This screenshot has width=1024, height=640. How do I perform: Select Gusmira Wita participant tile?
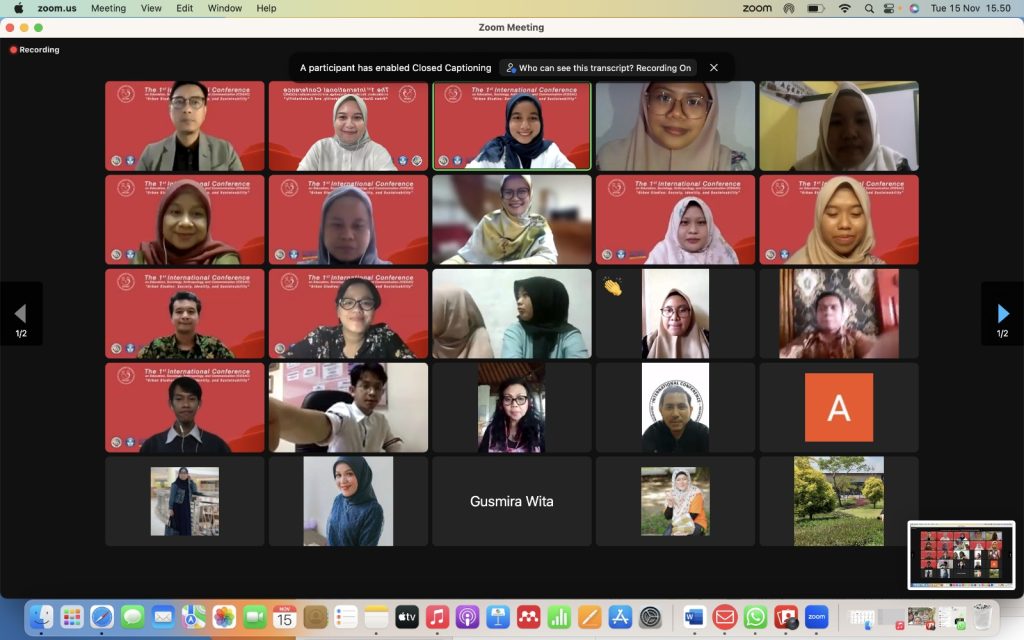[x=511, y=501]
